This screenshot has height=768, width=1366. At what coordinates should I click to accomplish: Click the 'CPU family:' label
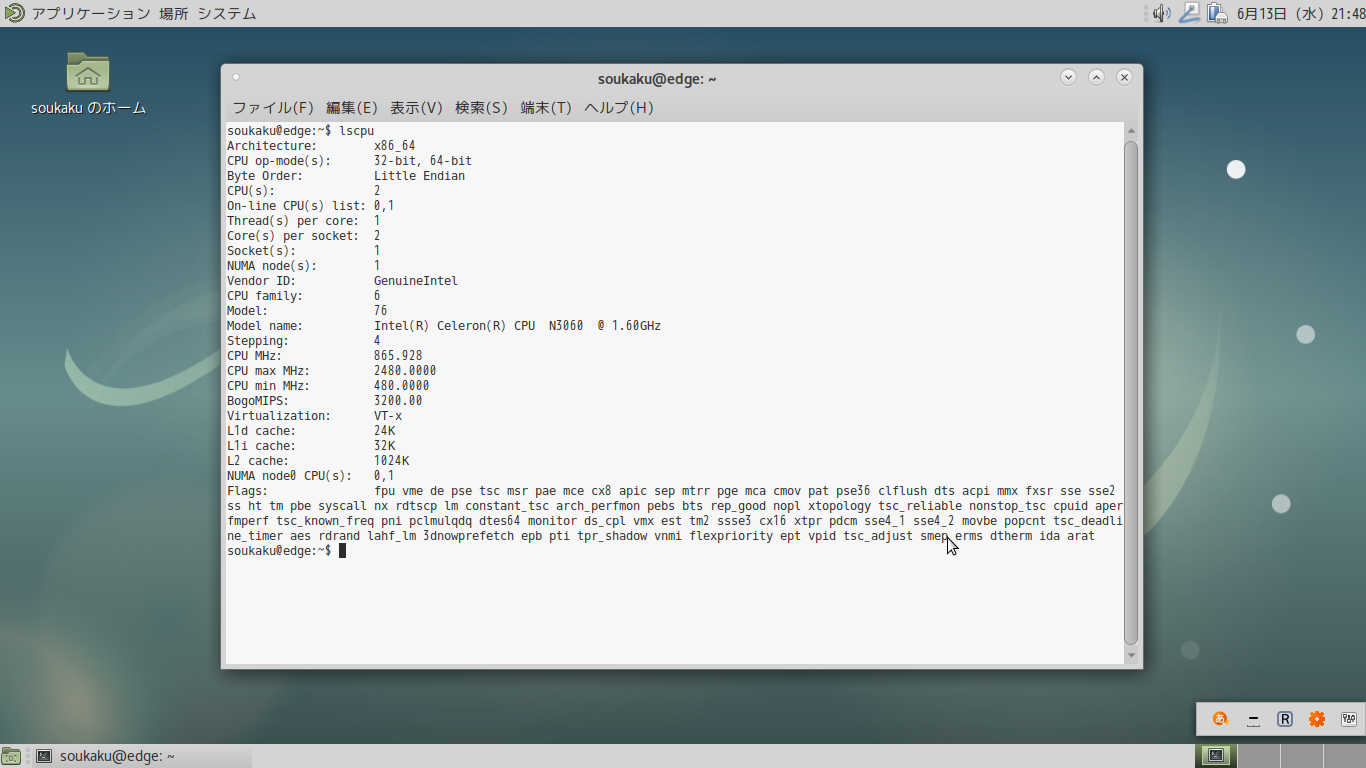click(265, 296)
